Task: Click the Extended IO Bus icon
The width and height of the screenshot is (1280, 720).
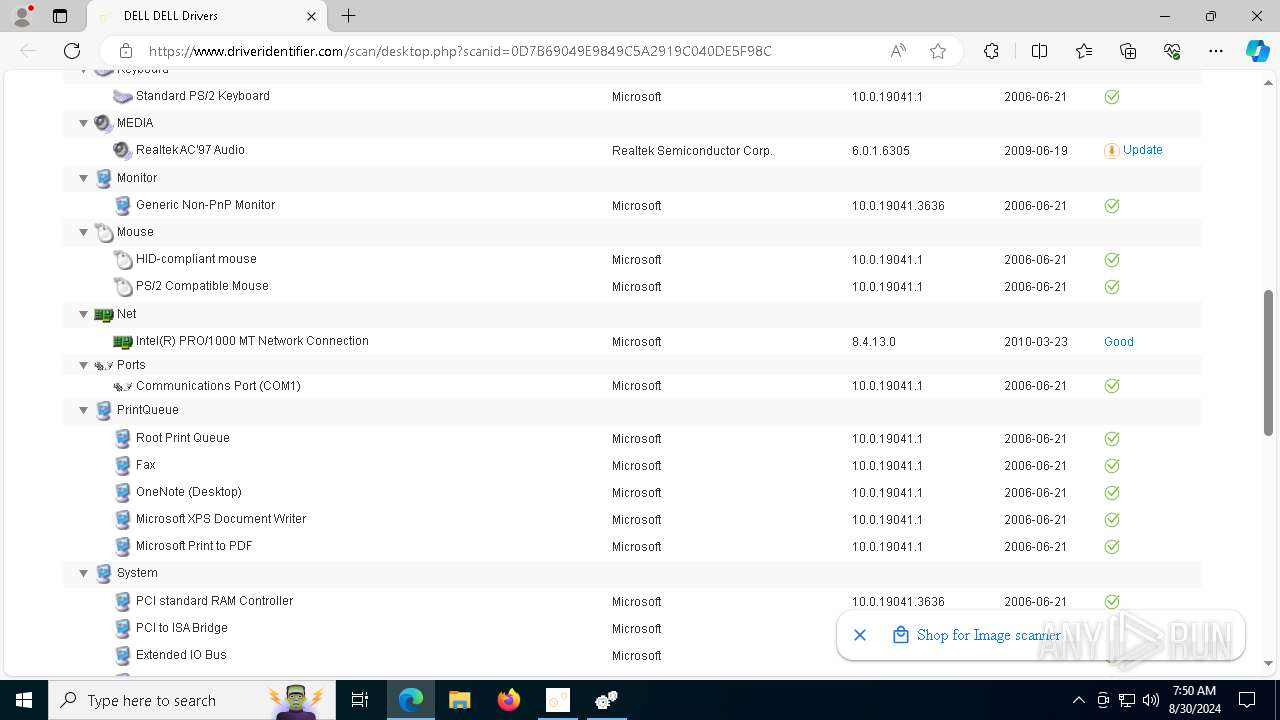Action: point(123,655)
